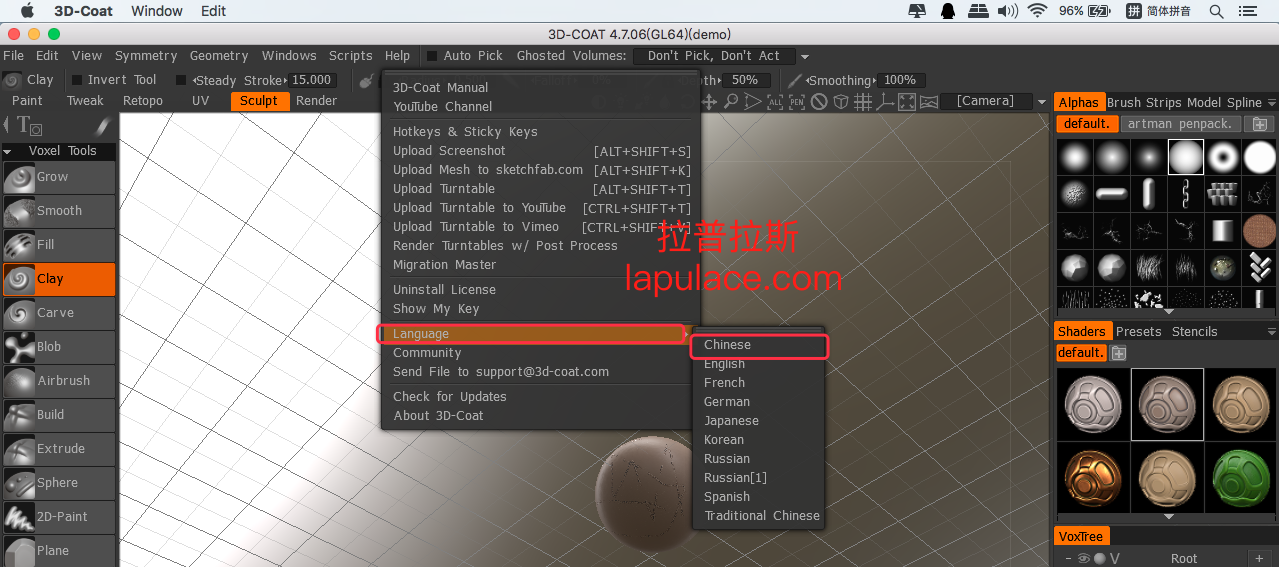Click the default. alpha folder button
Screen dimensions: 1279x567
[1087, 124]
